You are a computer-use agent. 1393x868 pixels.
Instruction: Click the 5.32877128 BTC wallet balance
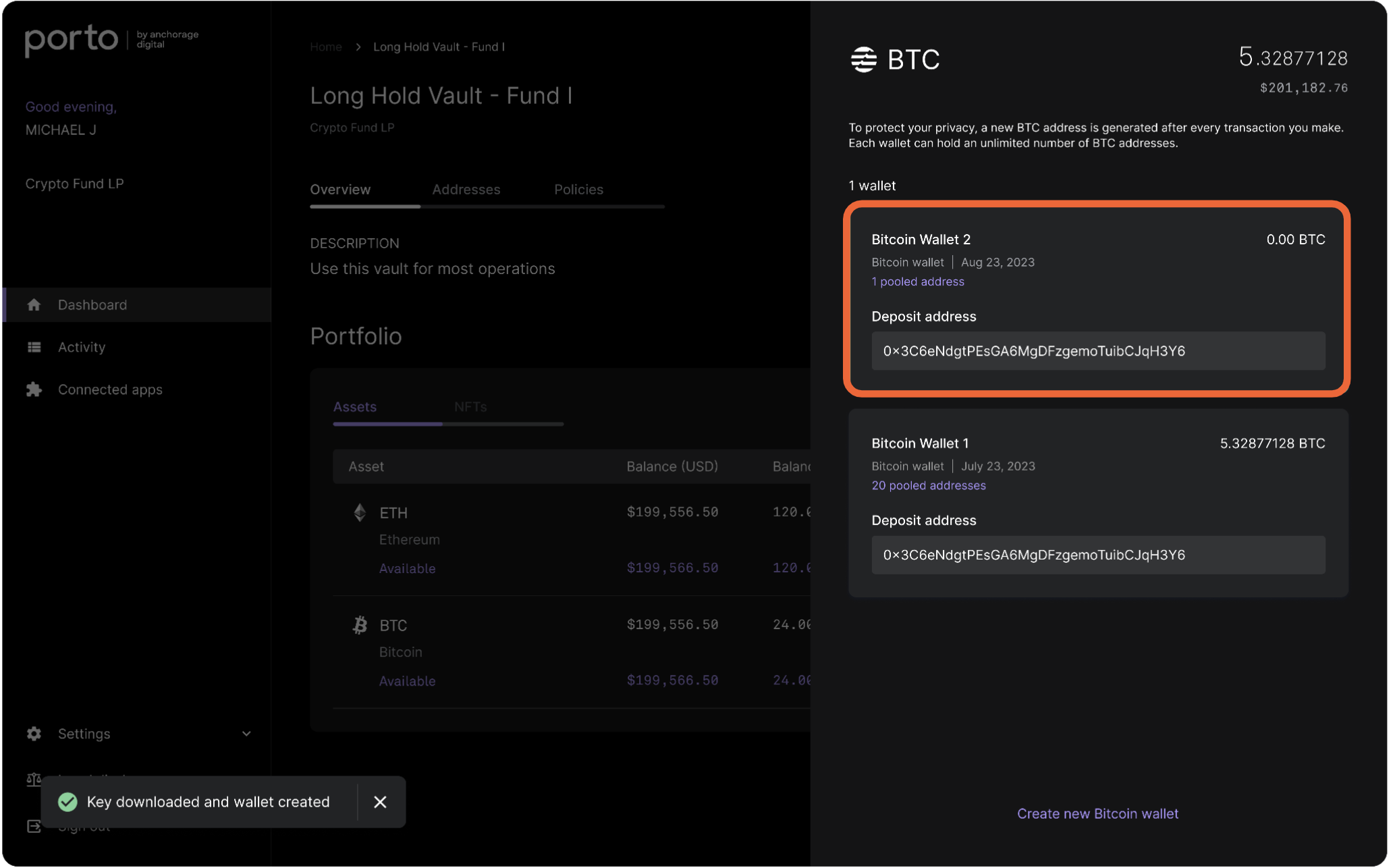[1272, 443]
